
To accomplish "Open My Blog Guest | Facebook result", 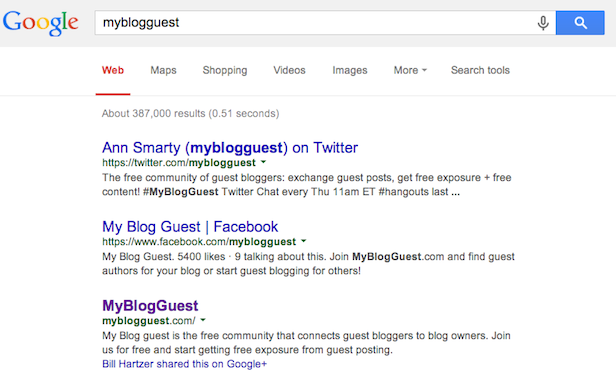I will [x=190, y=227].
